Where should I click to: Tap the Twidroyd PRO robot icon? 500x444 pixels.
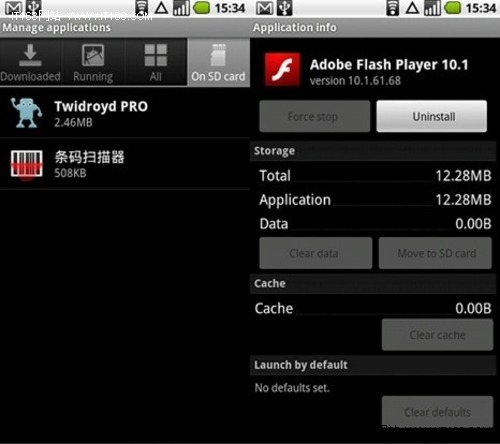tap(26, 113)
